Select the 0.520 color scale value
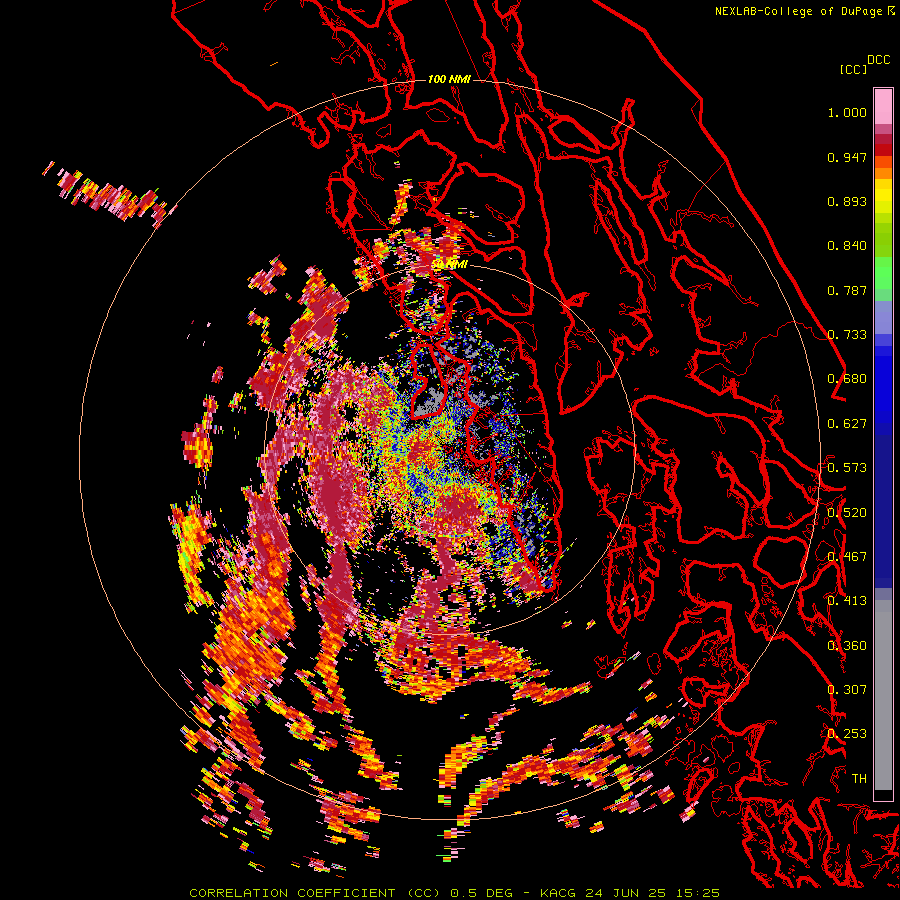This screenshot has width=900, height=900. pyautogui.click(x=847, y=512)
